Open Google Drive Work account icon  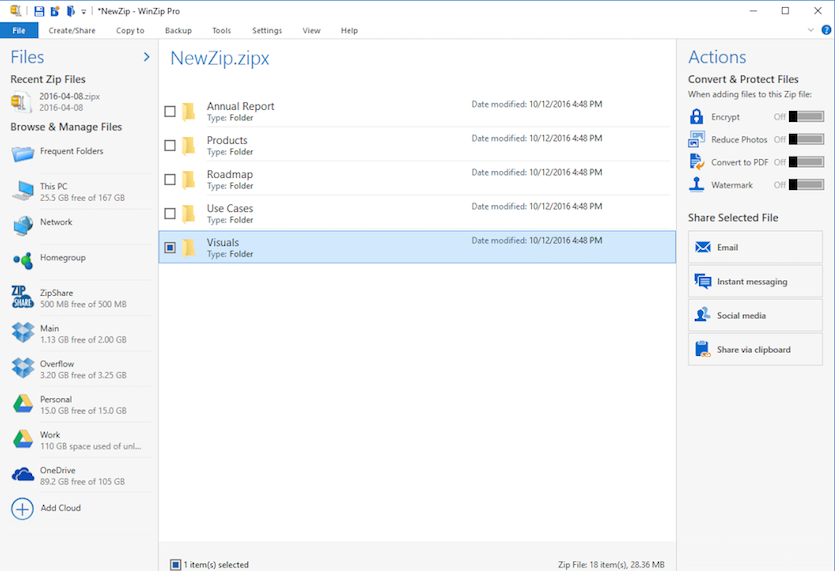[23, 439]
